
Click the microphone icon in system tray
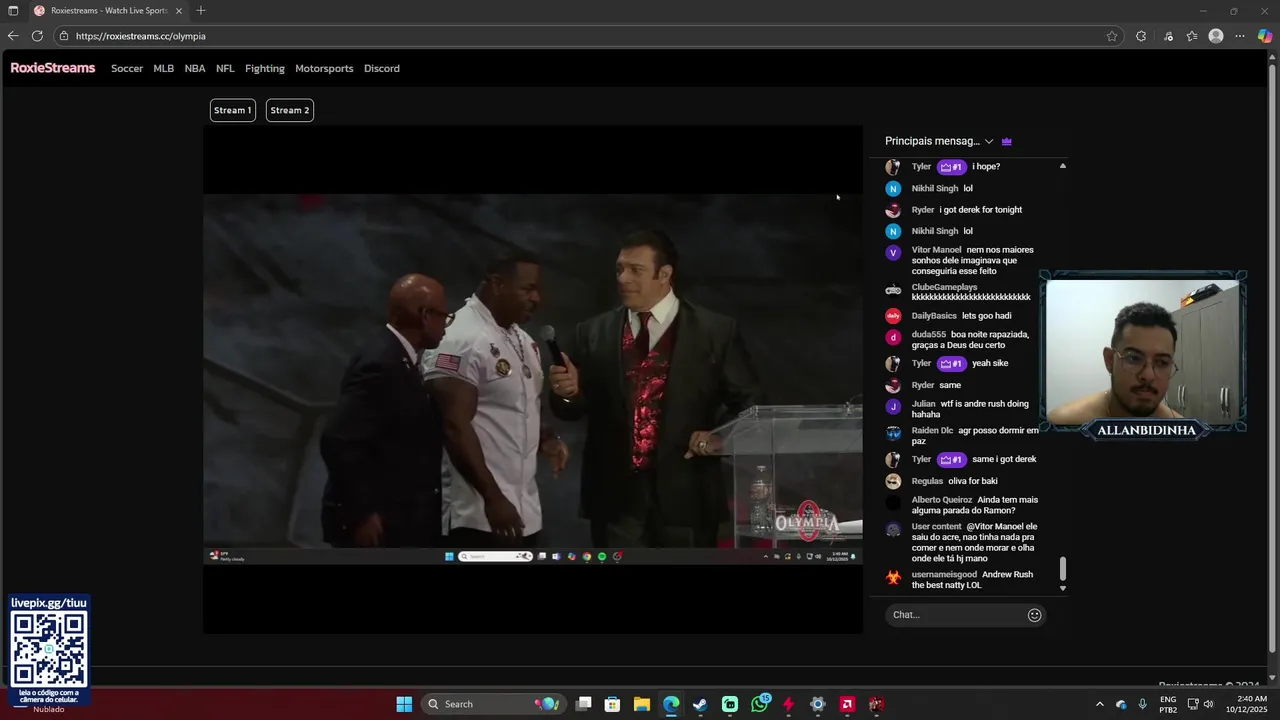(x=1142, y=704)
